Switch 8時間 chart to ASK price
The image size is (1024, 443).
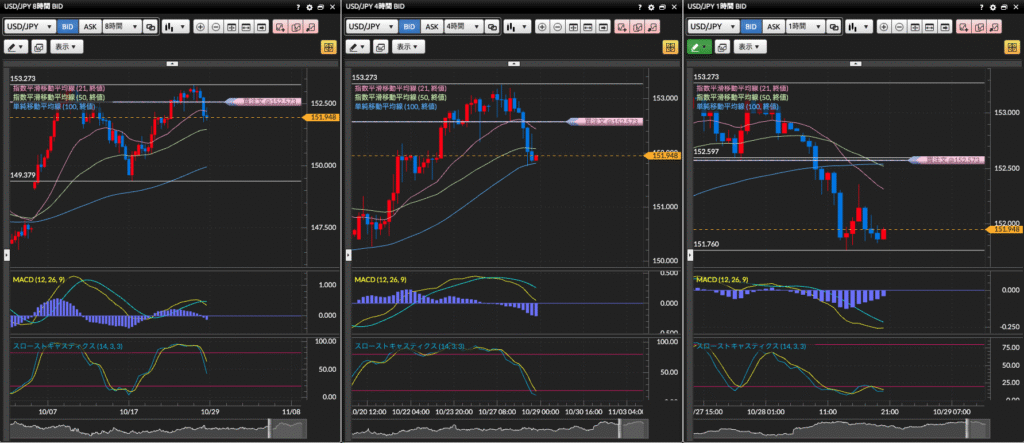coord(88,27)
